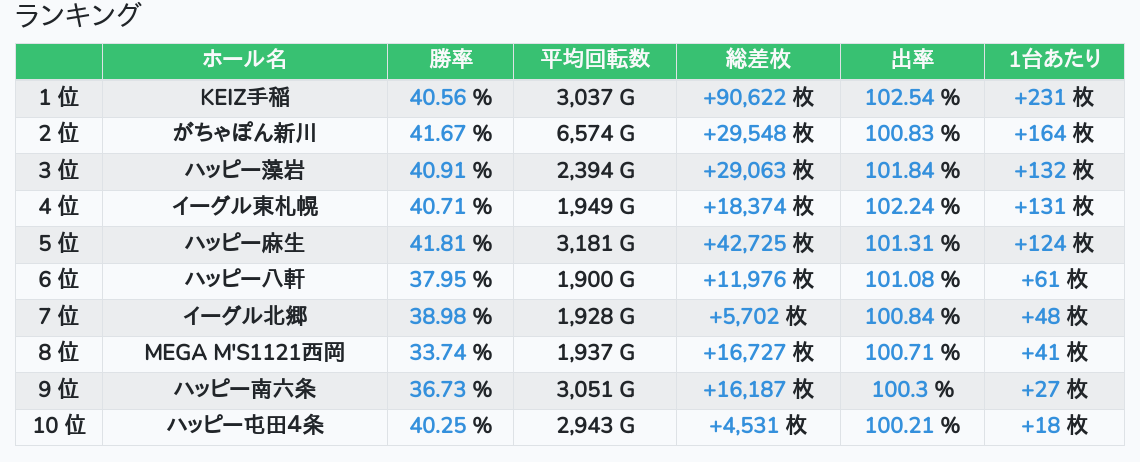Open the KEIZ手稲 hall entry
The image size is (1140, 462).
(x=245, y=97)
